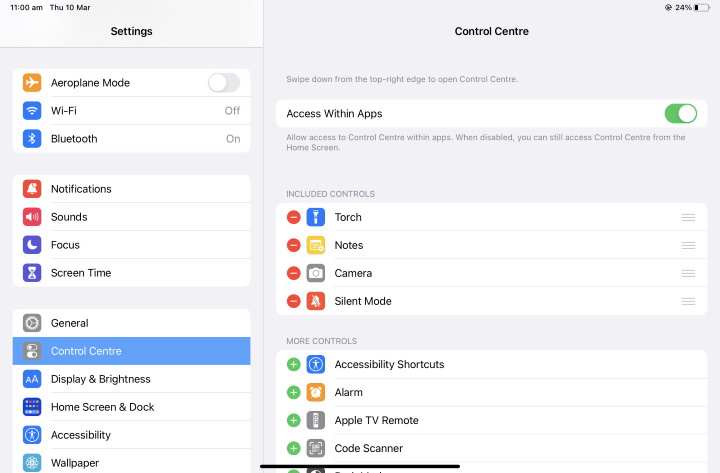
Task: Open the Screen Time settings row
Action: click(x=131, y=273)
